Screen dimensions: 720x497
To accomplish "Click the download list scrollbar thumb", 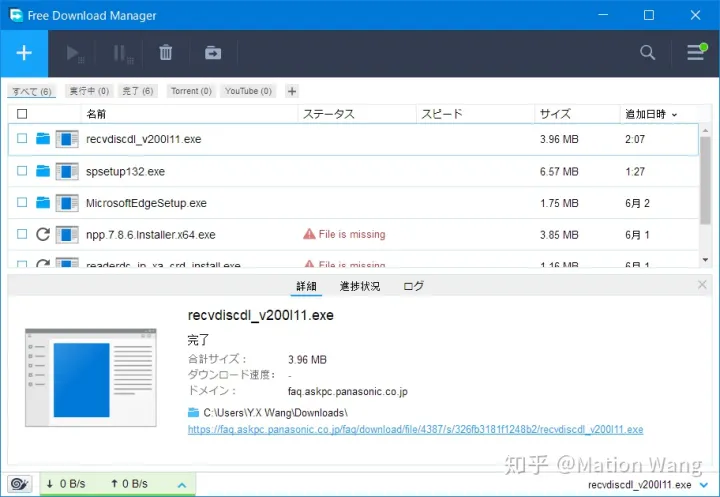I will 705,180.
